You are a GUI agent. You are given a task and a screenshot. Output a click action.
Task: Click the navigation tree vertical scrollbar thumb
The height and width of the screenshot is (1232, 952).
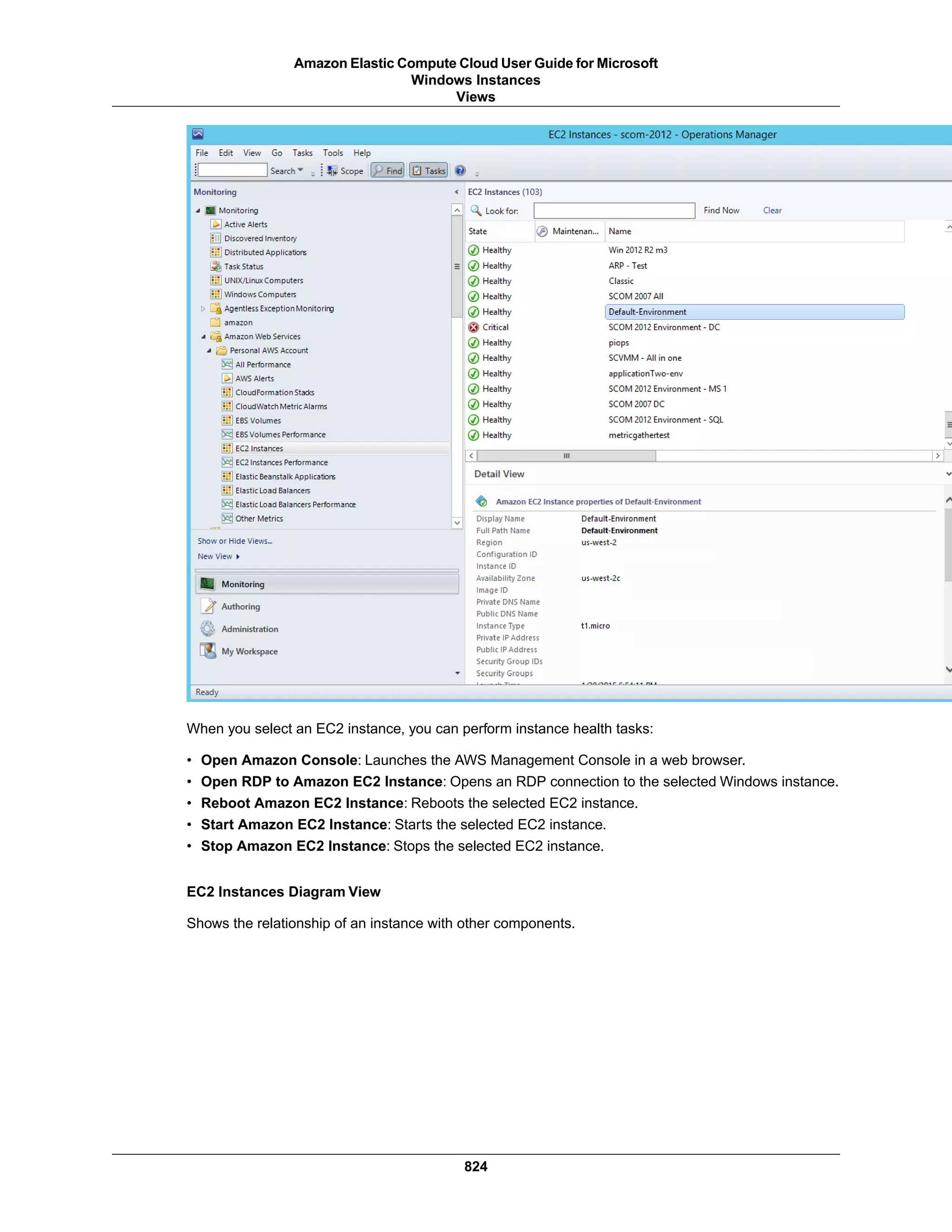coord(457,266)
